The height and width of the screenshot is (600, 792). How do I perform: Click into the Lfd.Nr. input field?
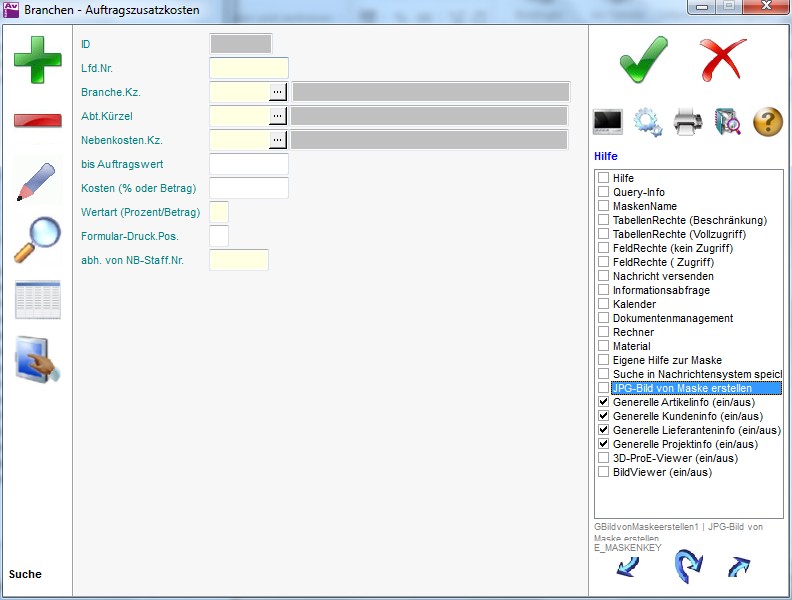tap(249, 68)
